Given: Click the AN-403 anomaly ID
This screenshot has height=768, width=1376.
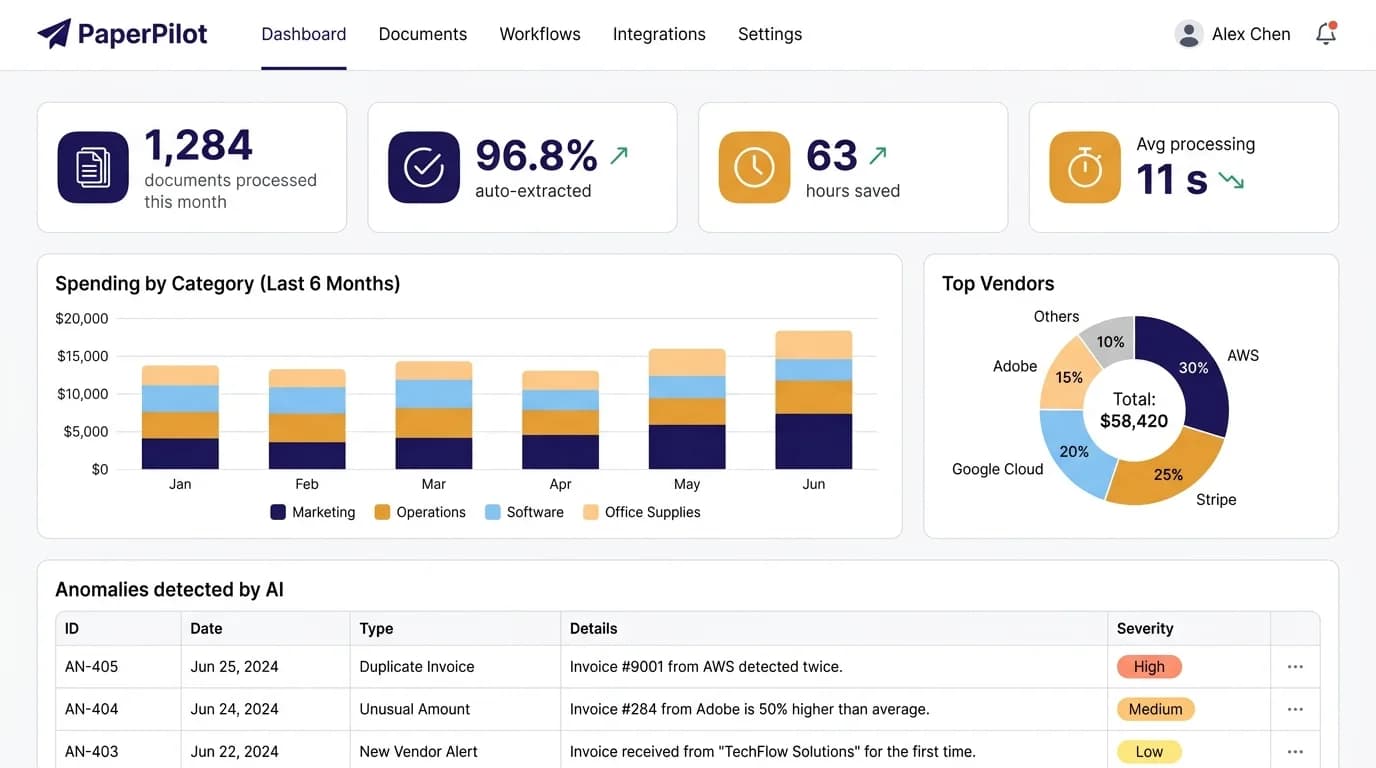Looking at the screenshot, I should coord(91,752).
